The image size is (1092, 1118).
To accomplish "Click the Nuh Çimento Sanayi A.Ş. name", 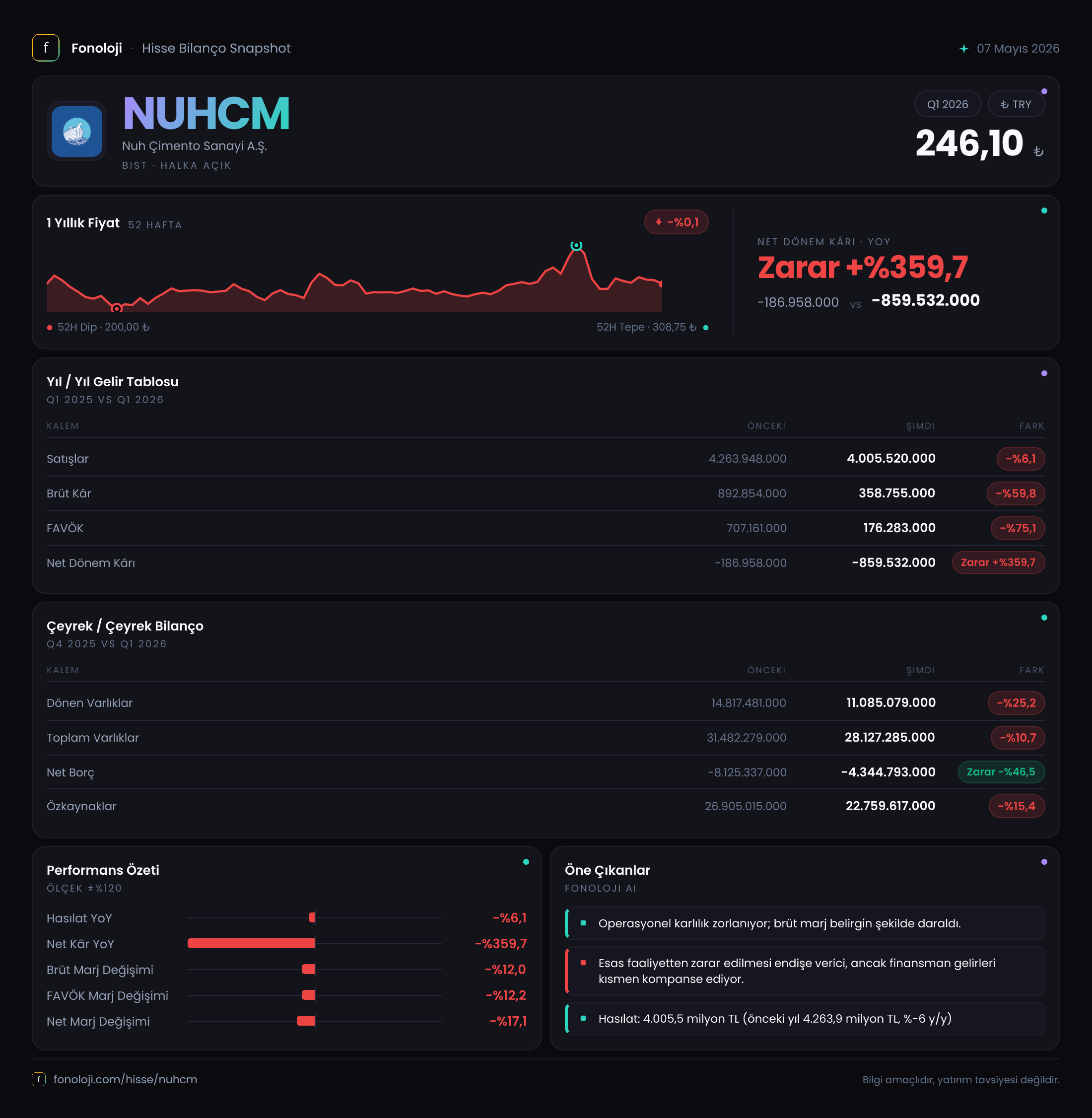I will click(195, 145).
